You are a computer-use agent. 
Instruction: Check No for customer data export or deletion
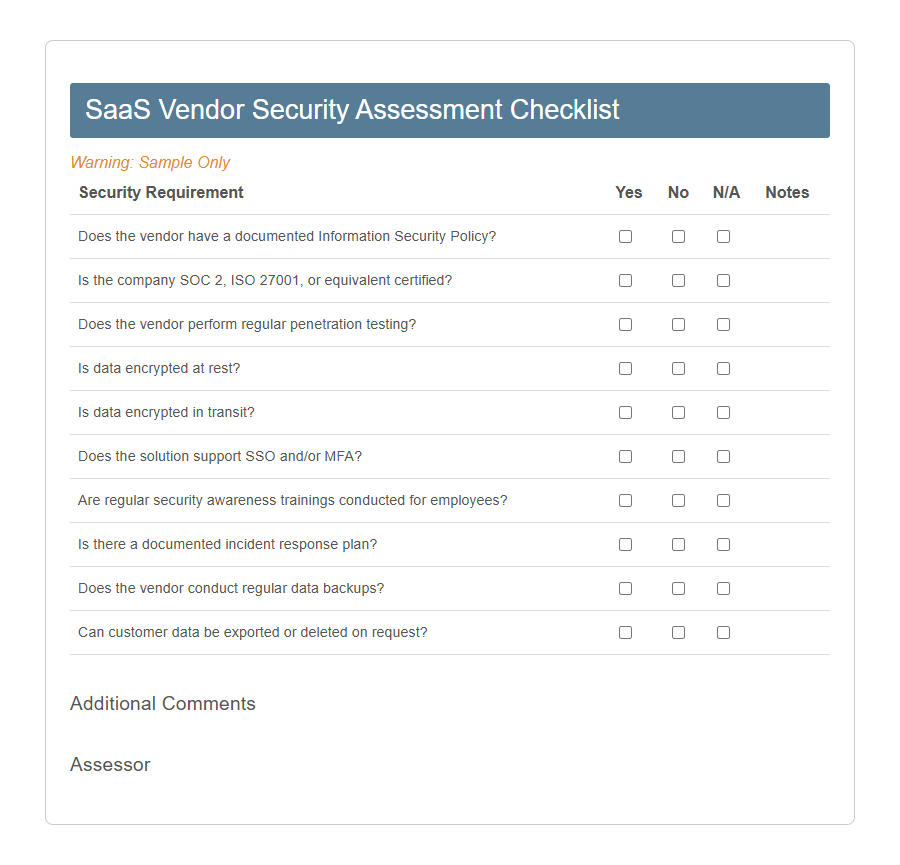point(678,632)
